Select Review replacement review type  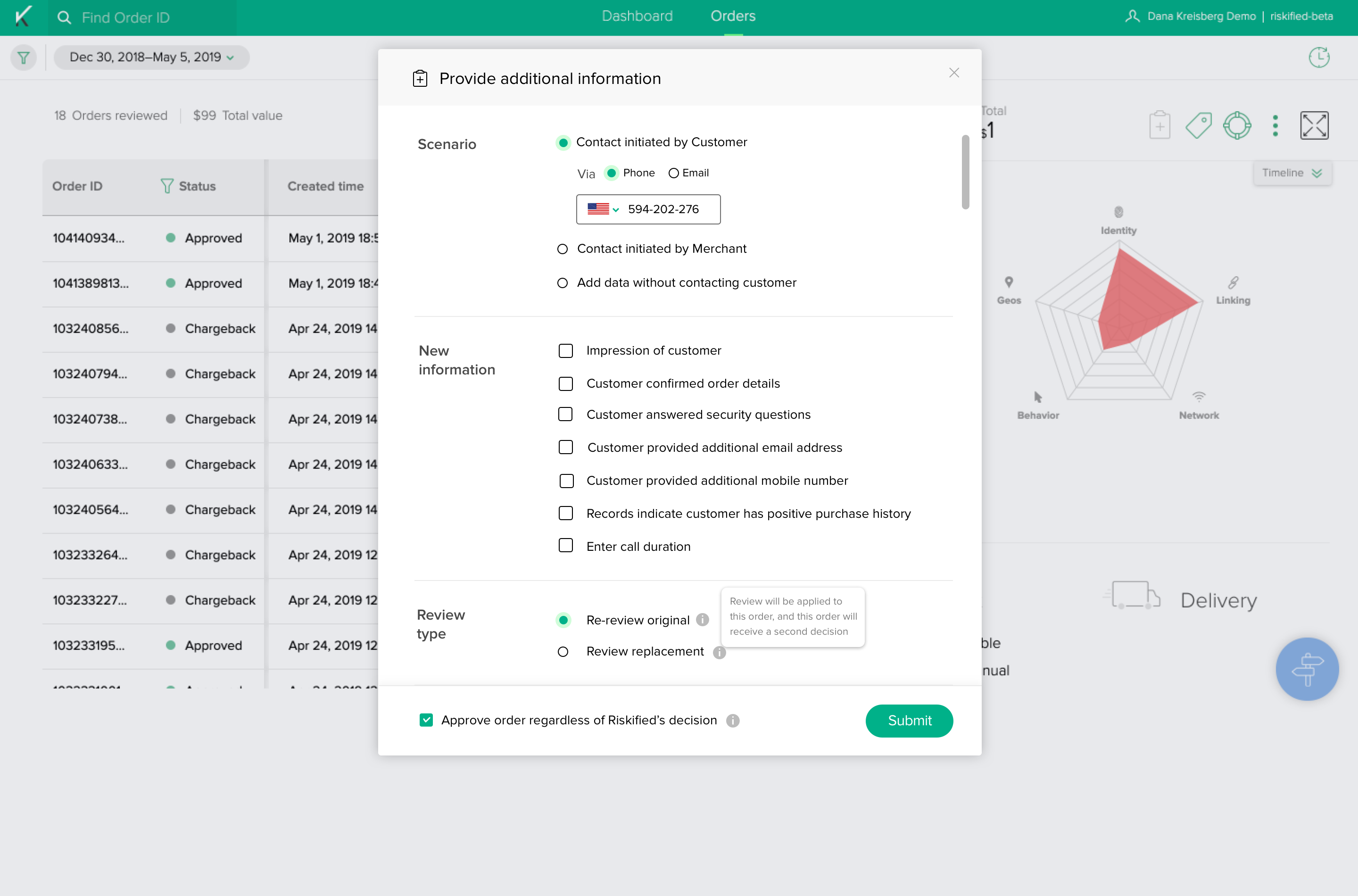(x=563, y=652)
